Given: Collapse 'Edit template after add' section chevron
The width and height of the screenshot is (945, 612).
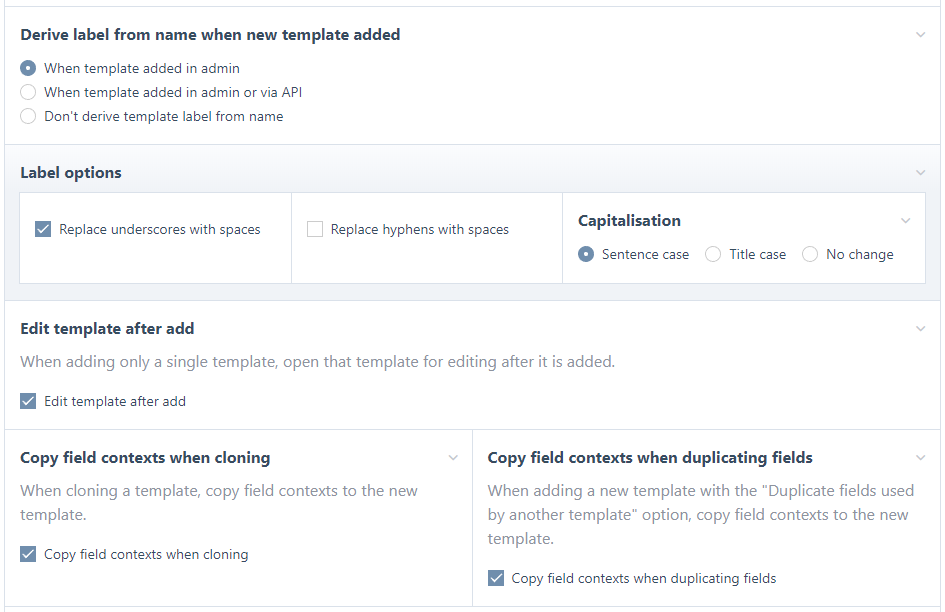Looking at the screenshot, I should point(920,329).
